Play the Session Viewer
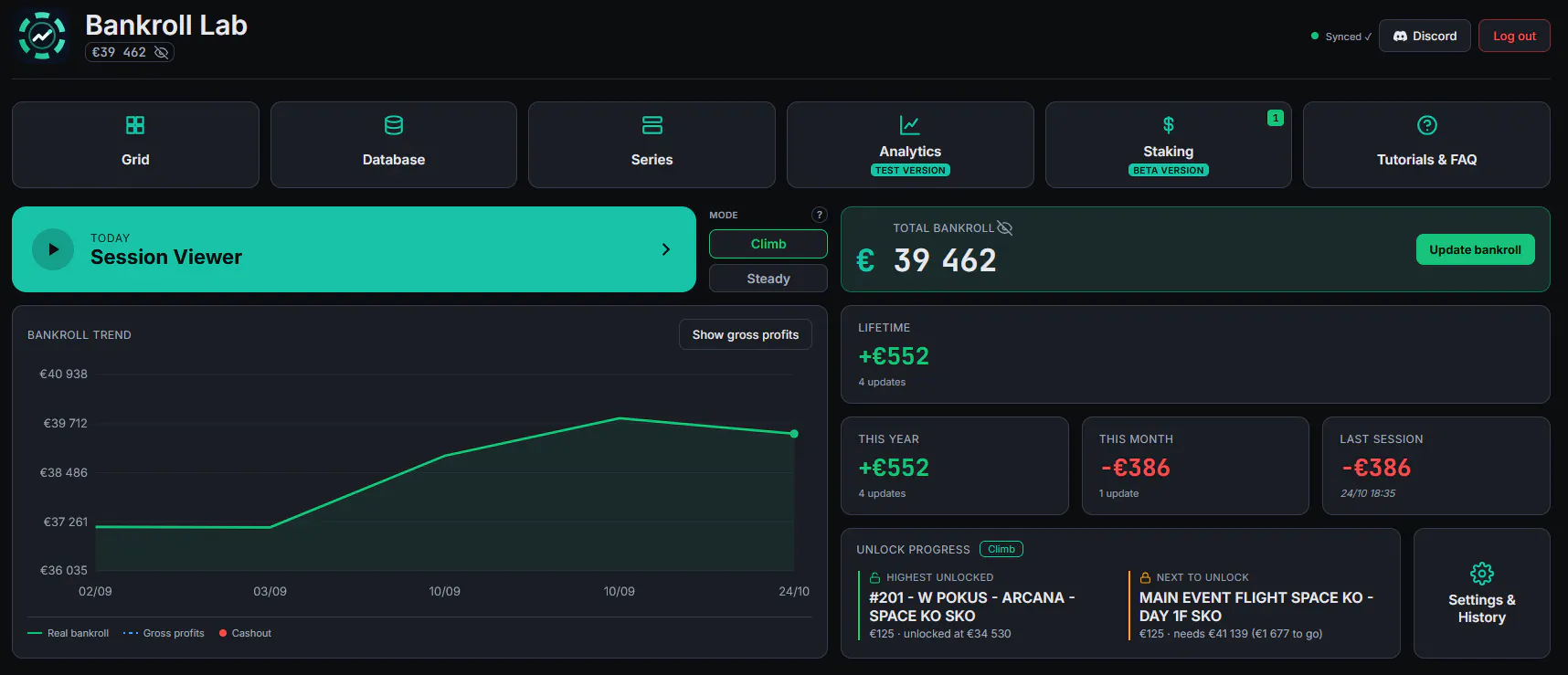The height and width of the screenshot is (675, 1568). [53, 249]
